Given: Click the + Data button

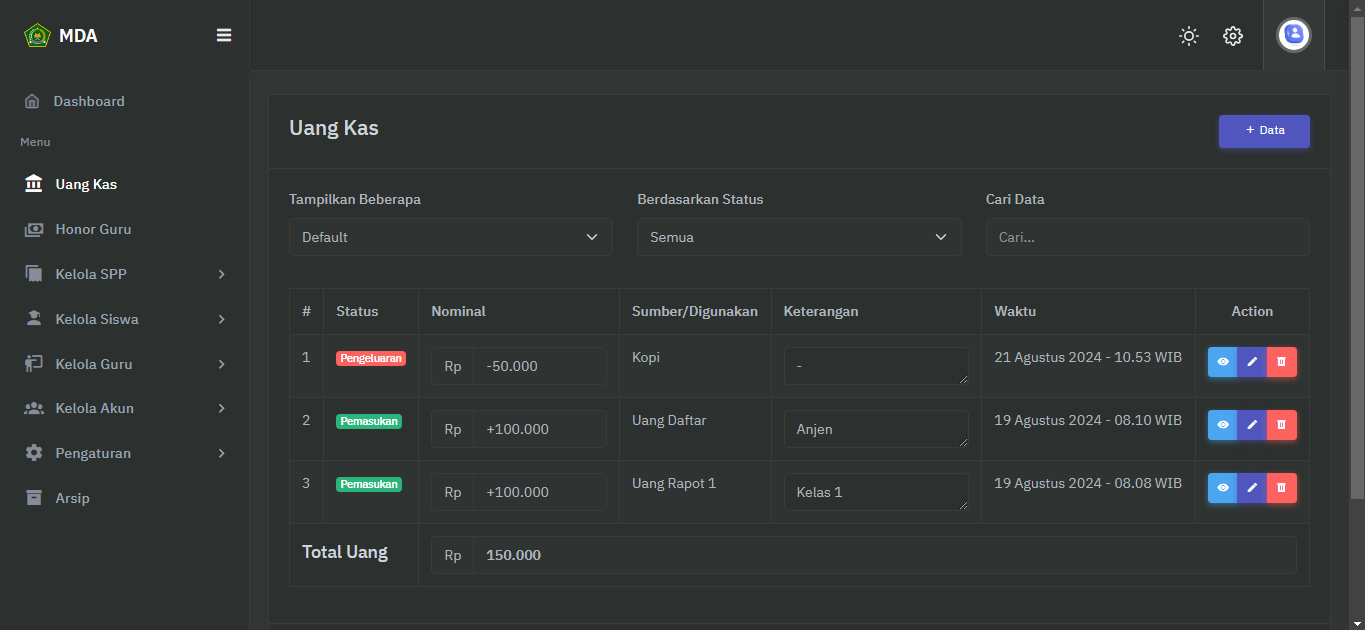Looking at the screenshot, I should (1264, 131).
